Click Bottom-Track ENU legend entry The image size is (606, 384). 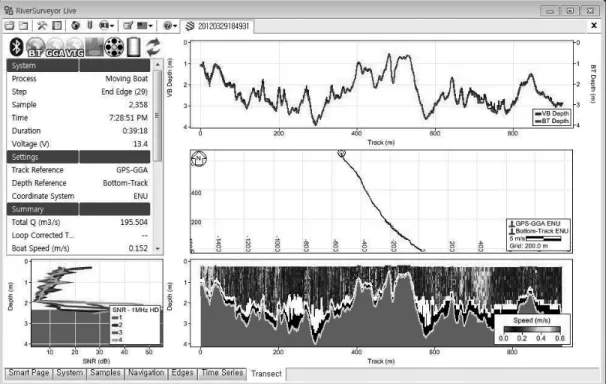tap(539, 231)
